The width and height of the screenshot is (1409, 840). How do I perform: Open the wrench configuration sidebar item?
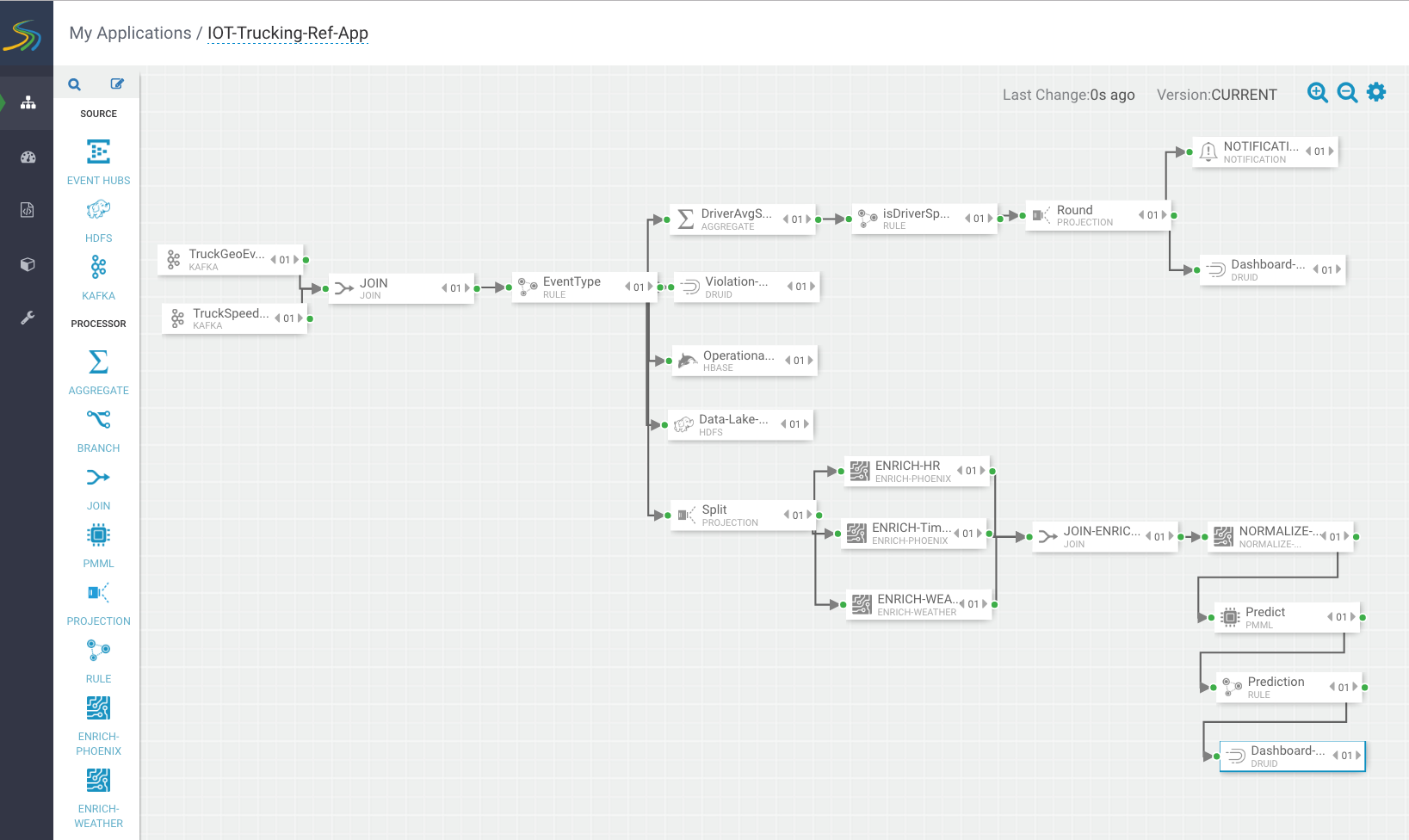pyautogui.click(x=28, y=318)
